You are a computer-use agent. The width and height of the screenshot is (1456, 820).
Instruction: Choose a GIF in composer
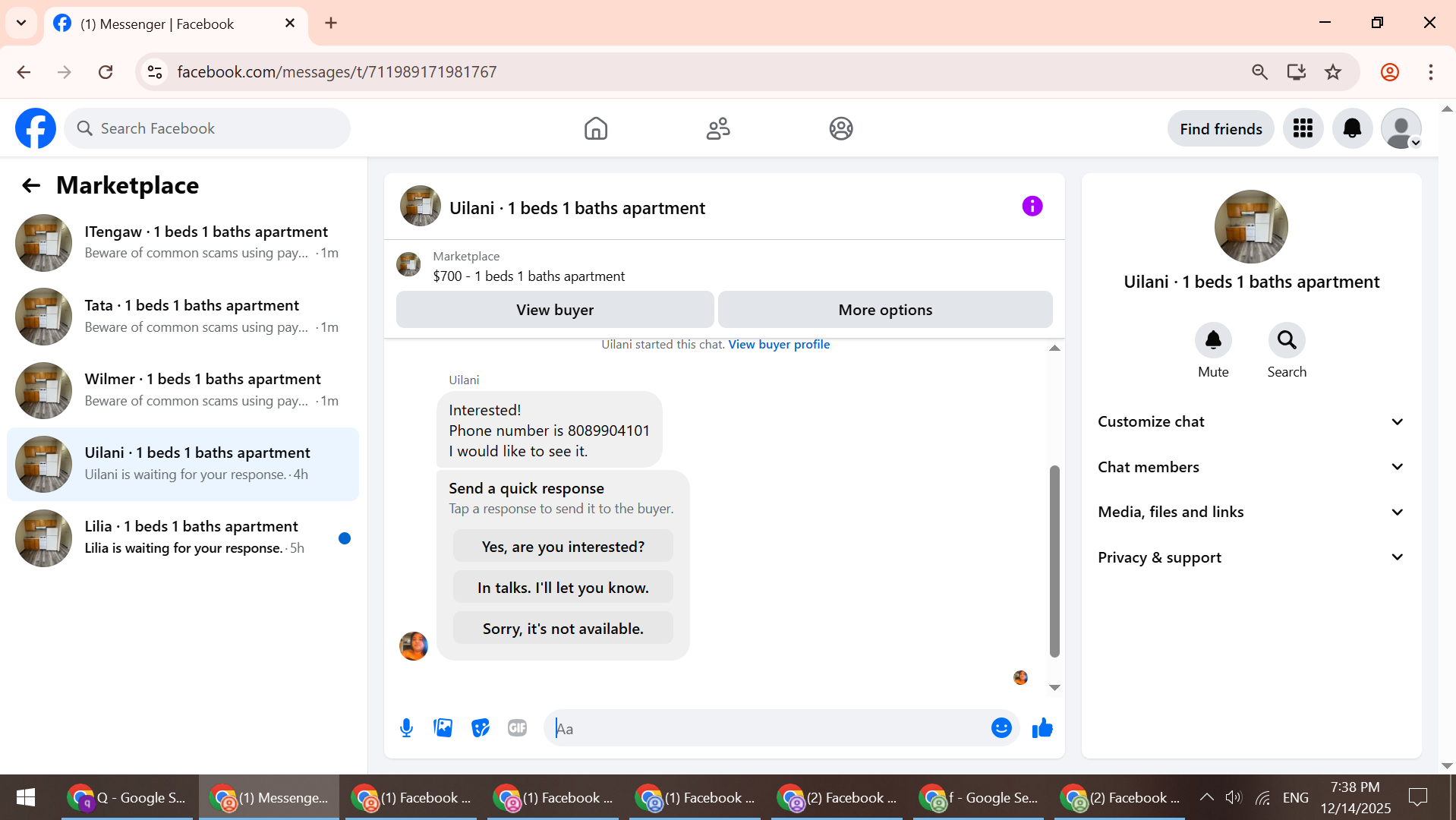click(x=518, y=728)
